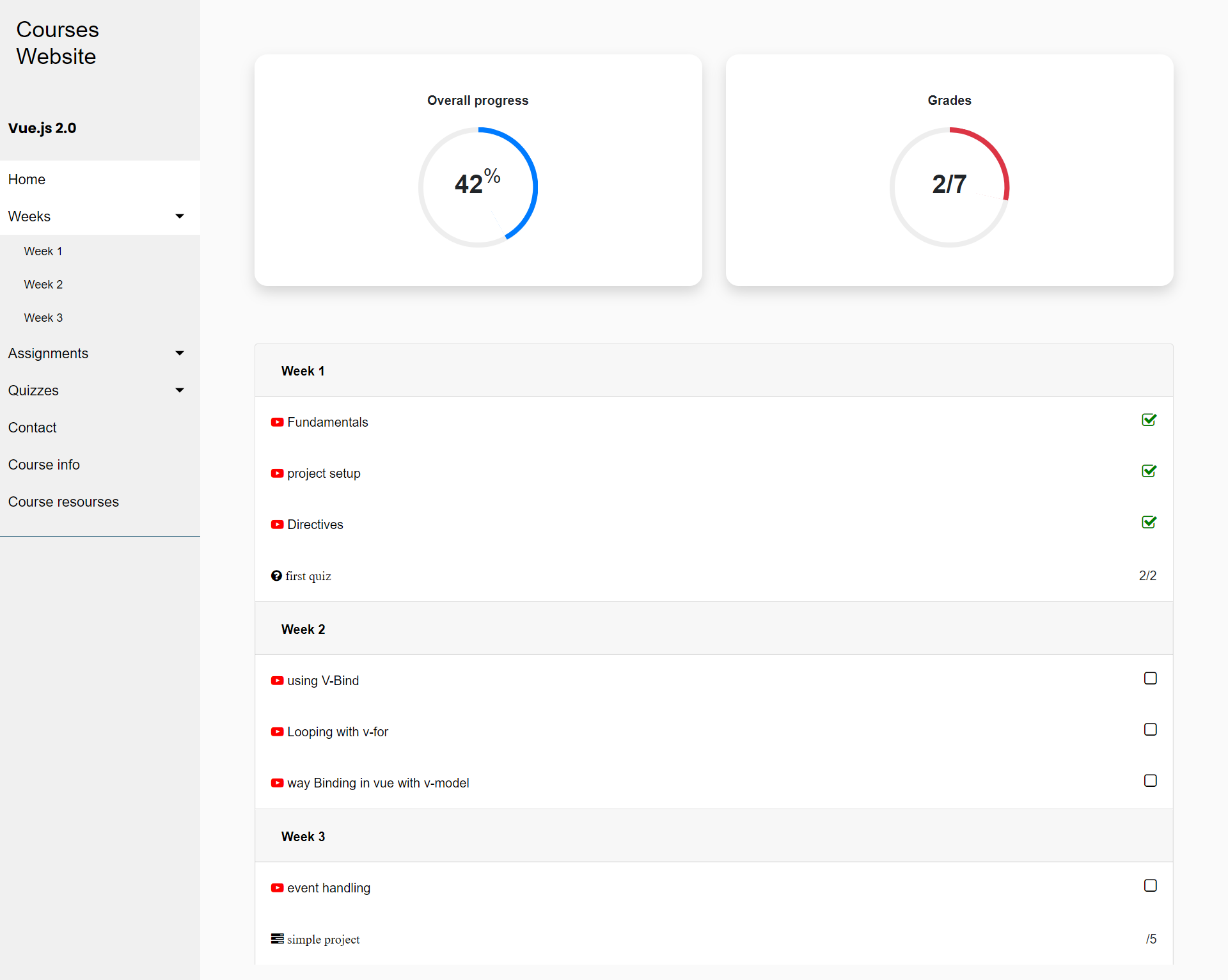Open Week 2 in the sidebar
The width and height of the screenshot is (1228, 980).
click(x=43, y=285)
